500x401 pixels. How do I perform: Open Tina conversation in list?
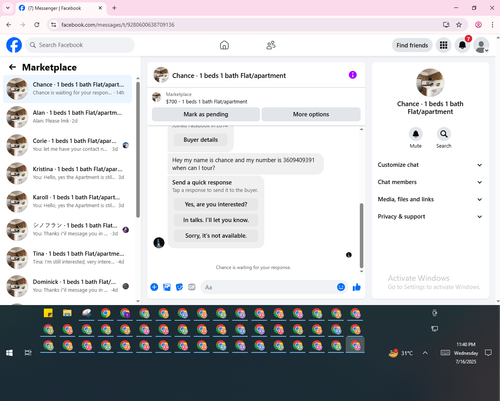point(68,258)
